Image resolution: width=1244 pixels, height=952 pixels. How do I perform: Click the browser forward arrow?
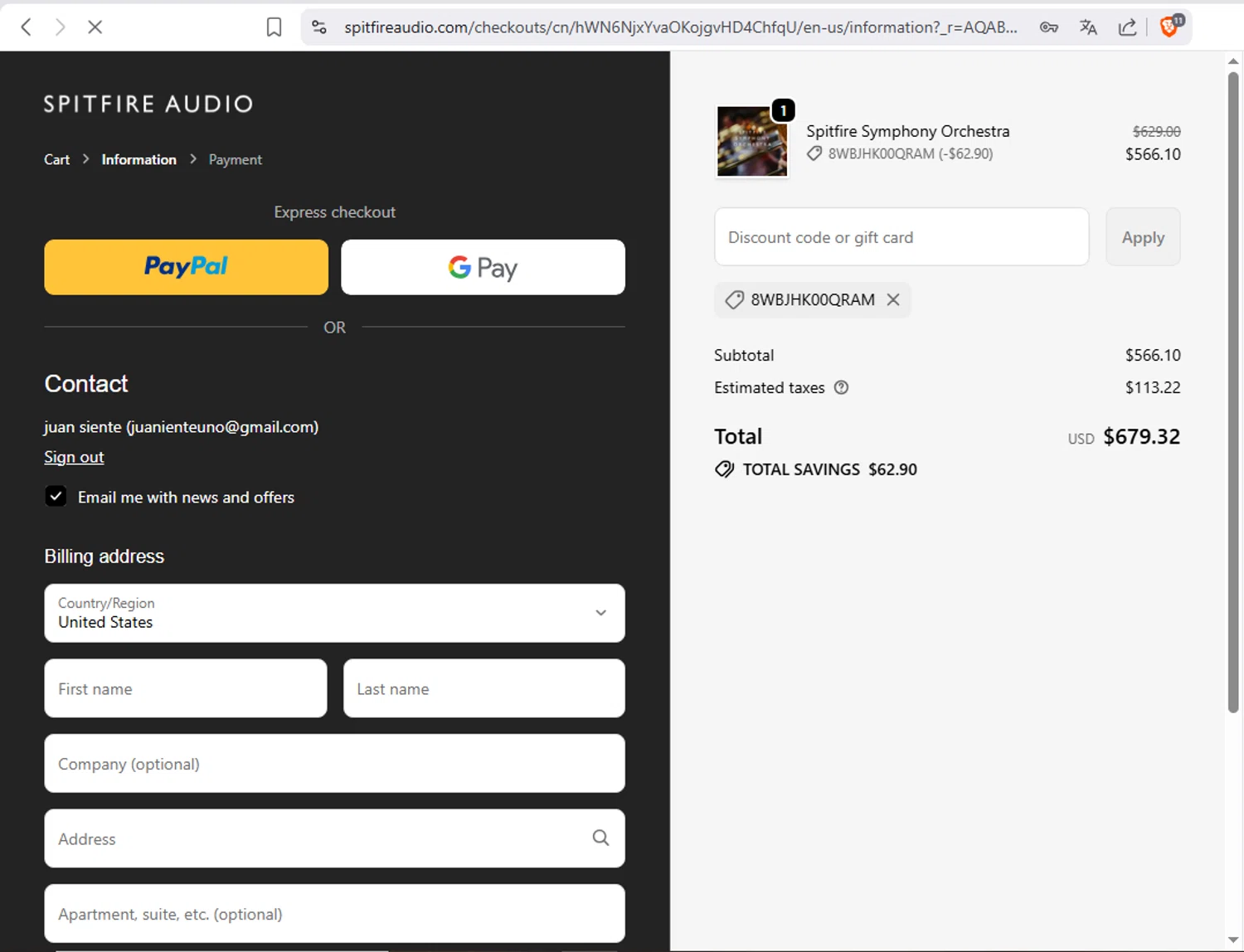tap(61, 27)
